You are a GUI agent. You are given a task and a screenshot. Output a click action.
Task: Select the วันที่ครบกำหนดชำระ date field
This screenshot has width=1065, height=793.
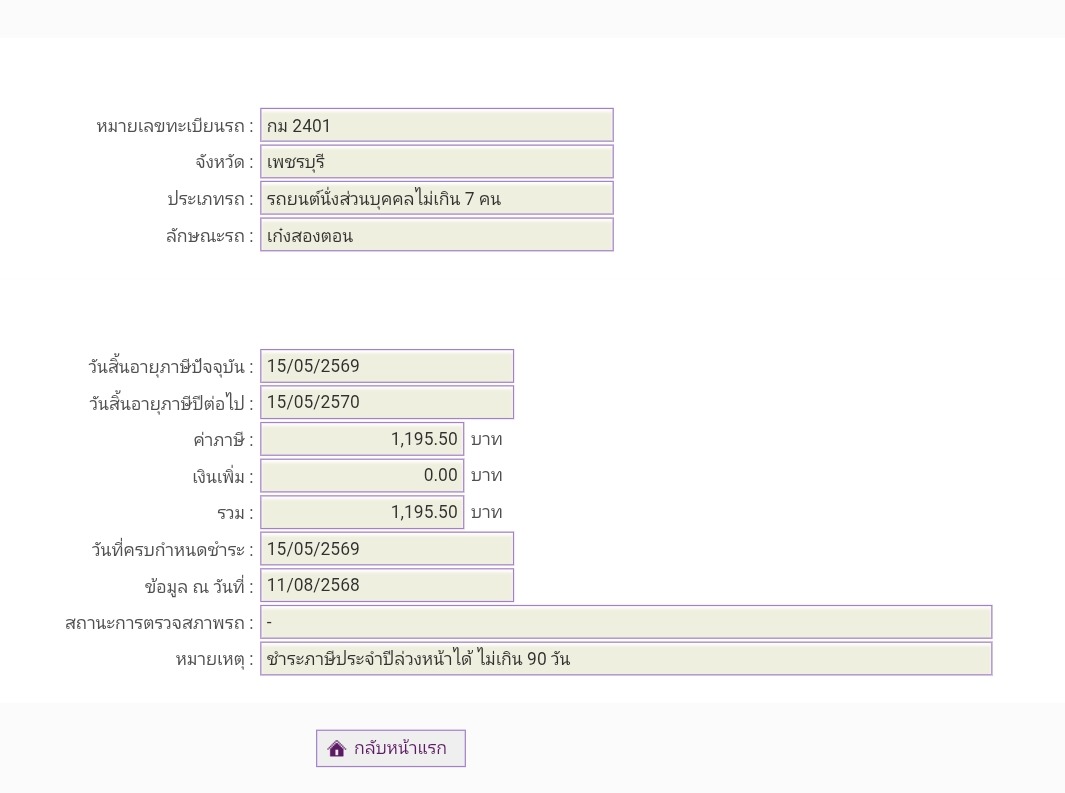(x=386, y=549)
